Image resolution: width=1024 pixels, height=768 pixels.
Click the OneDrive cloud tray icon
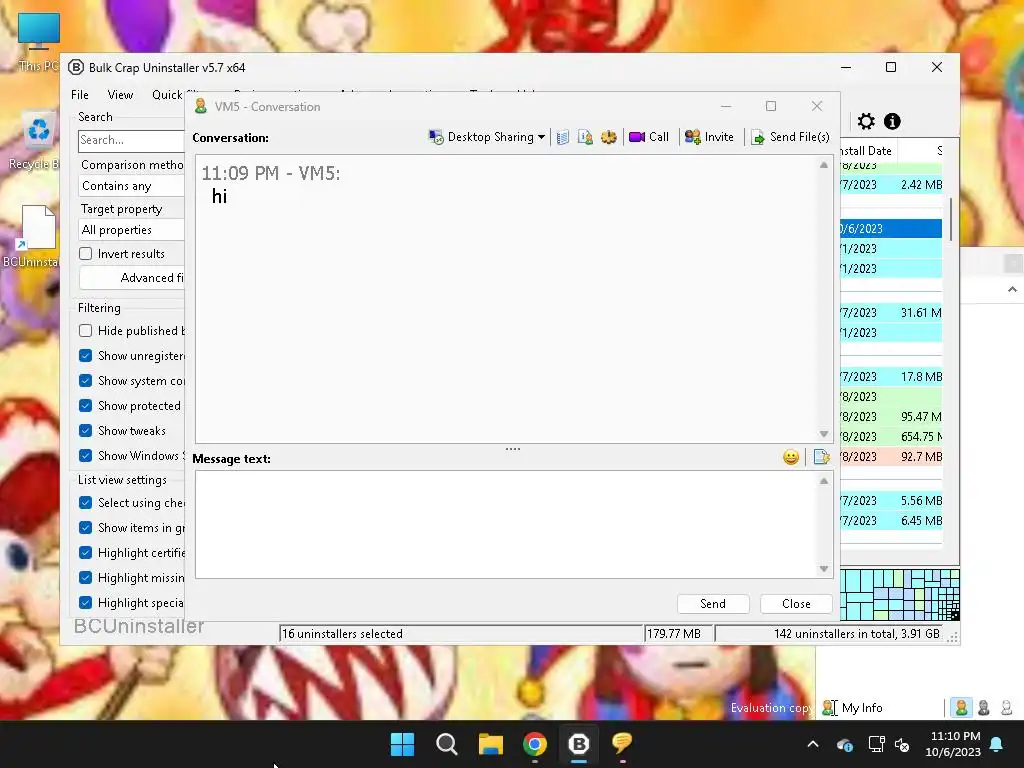coord(844,744)
